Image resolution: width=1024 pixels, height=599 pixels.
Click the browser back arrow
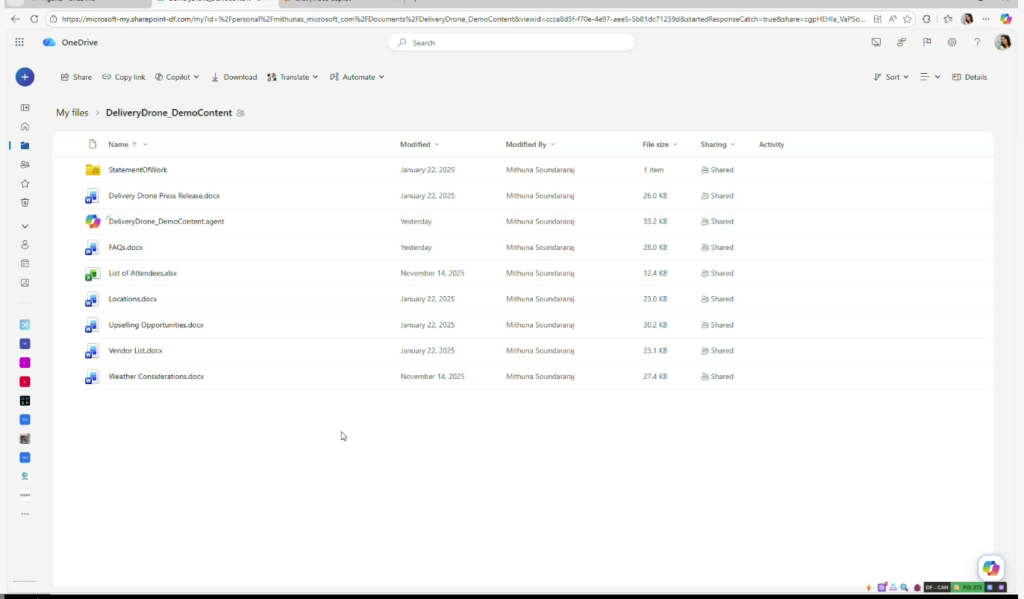point(15,19)
